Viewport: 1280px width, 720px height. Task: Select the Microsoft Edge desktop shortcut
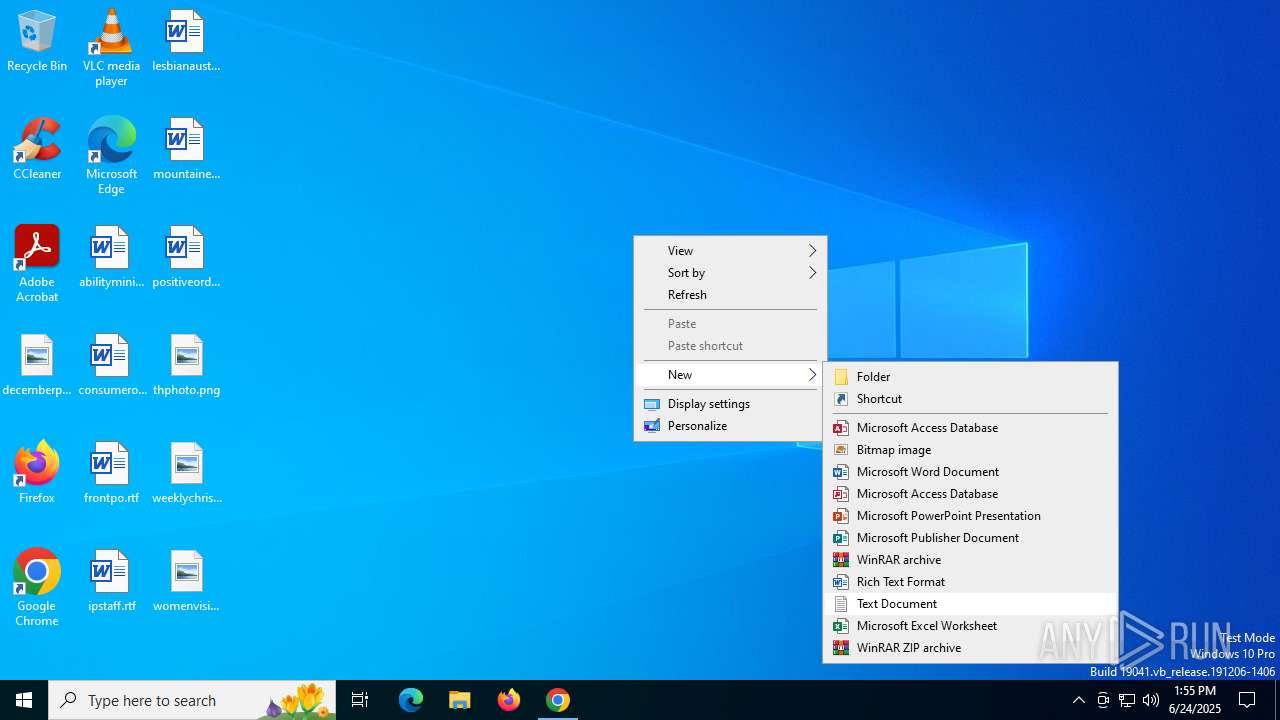(x=111, y=156)
